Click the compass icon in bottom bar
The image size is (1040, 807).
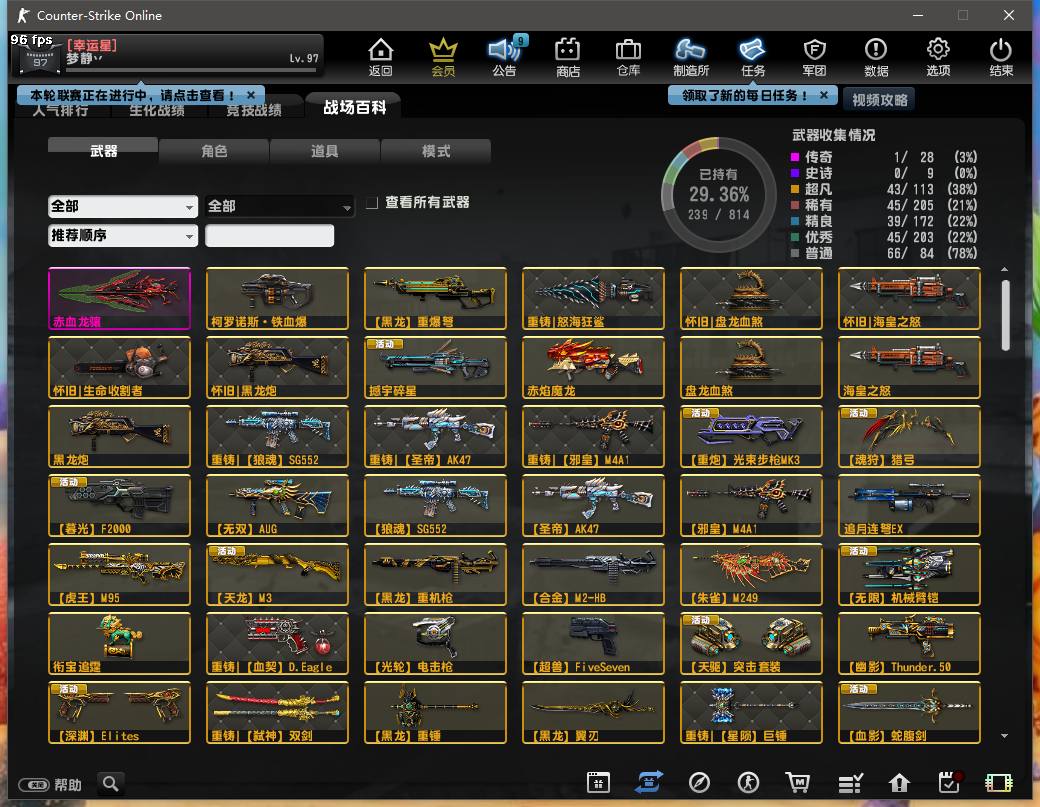(699, 783)
